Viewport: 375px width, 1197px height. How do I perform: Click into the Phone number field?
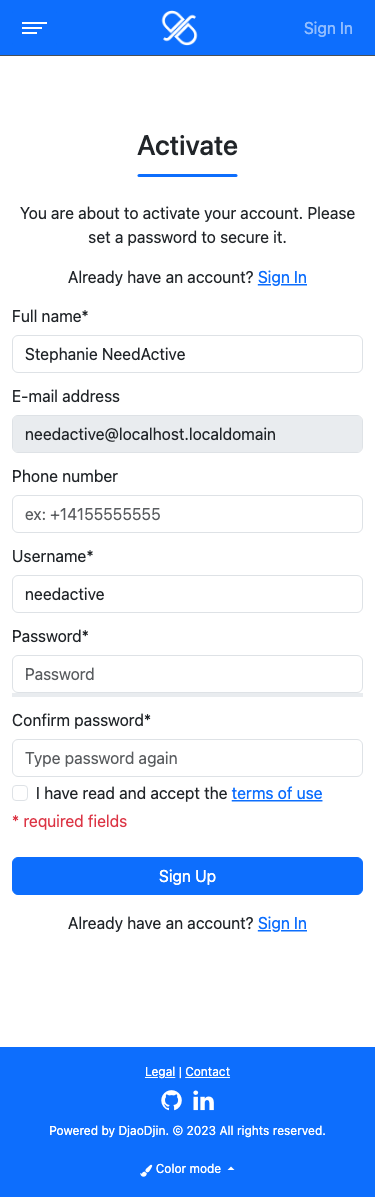click(187, 514)
